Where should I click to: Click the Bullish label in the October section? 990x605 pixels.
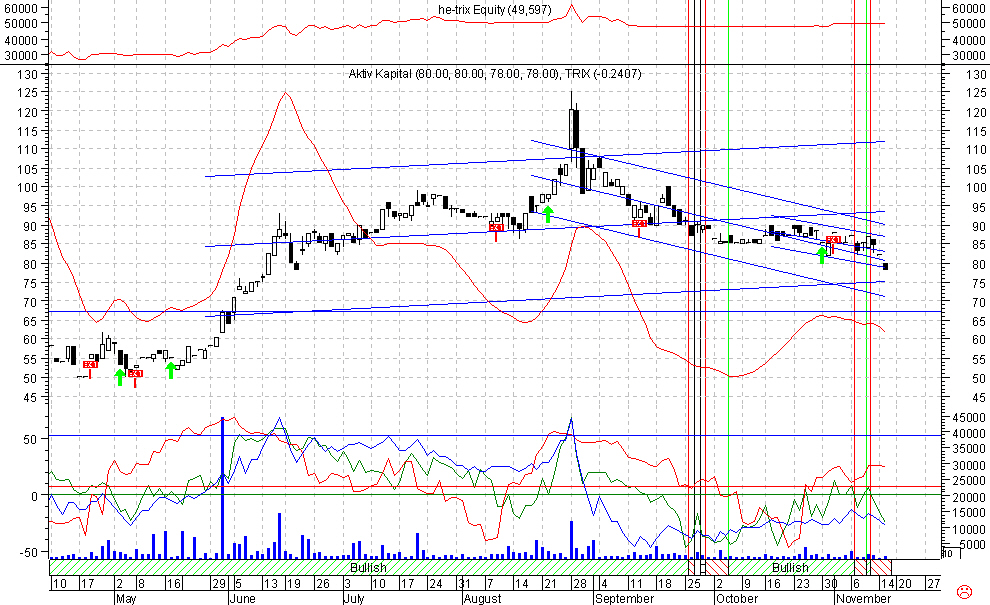click(x=789, y=567)
